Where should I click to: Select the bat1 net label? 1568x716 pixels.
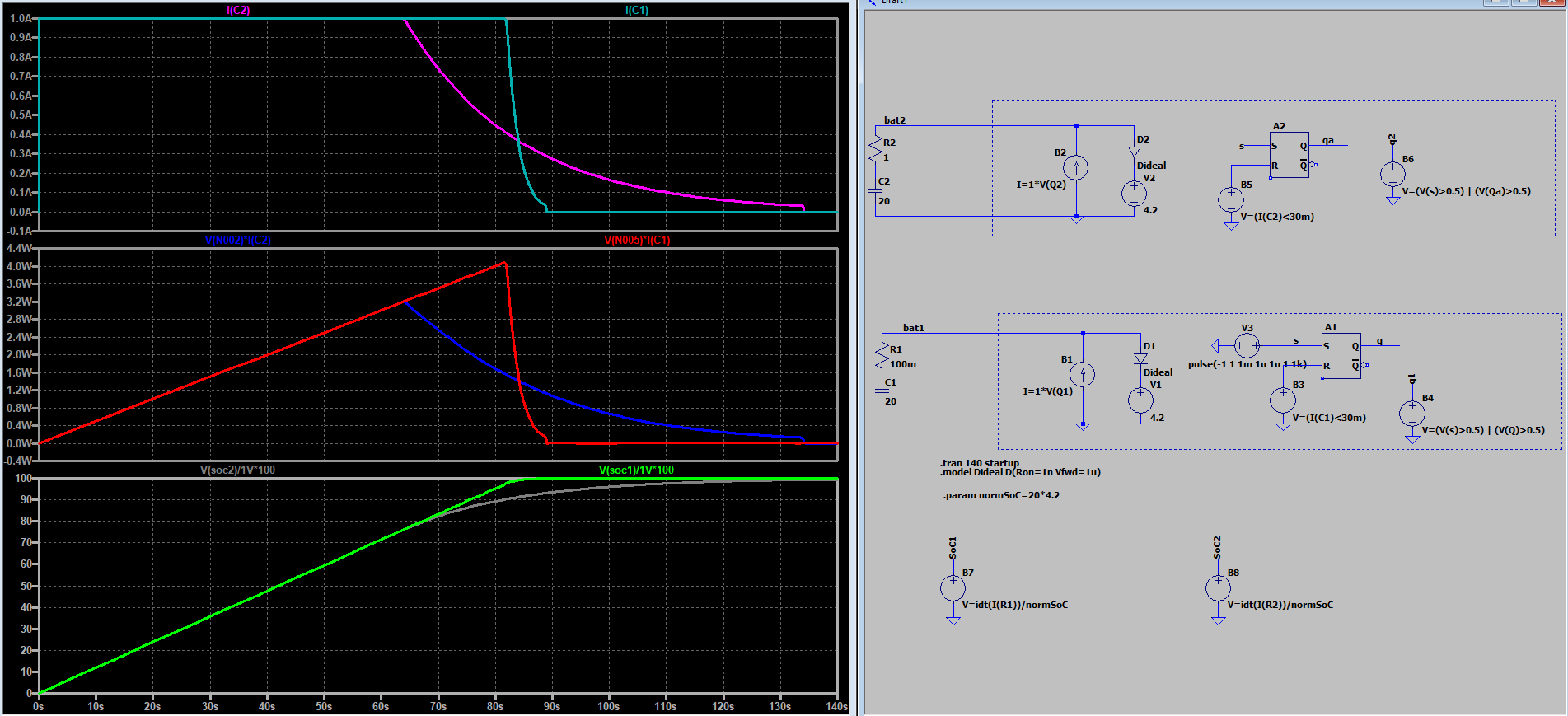[x=914, y=328]
